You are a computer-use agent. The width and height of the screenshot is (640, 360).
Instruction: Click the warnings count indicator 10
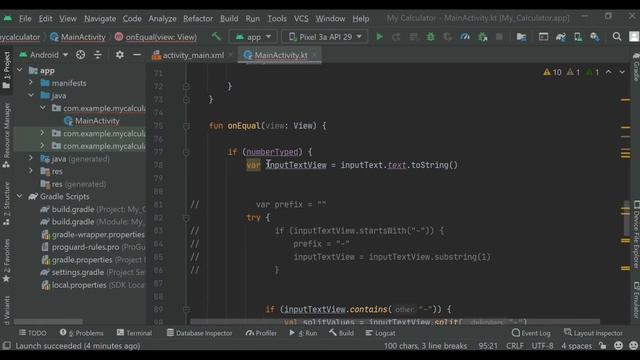tap(552, 72)
